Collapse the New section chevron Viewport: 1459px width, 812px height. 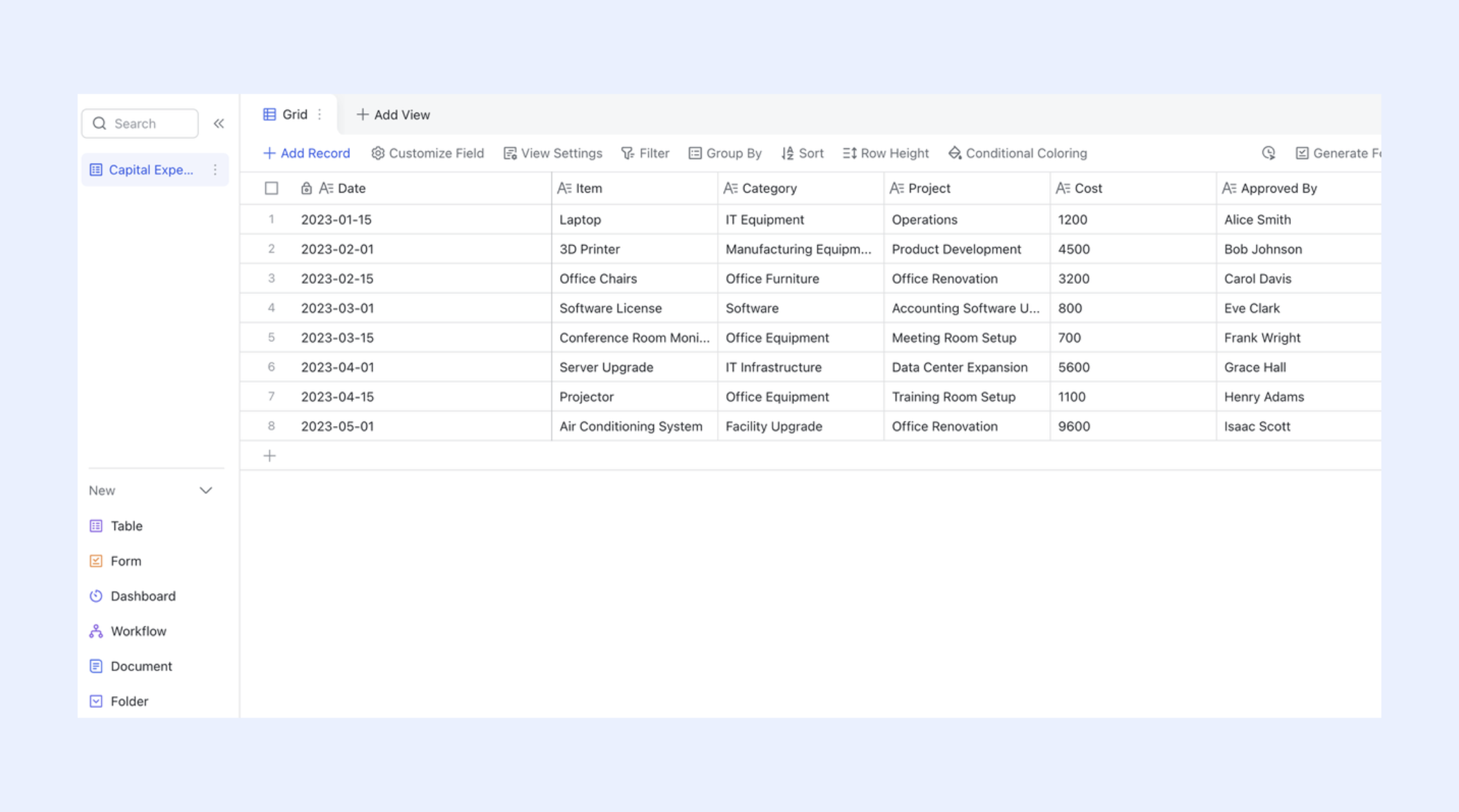point(206,490)
